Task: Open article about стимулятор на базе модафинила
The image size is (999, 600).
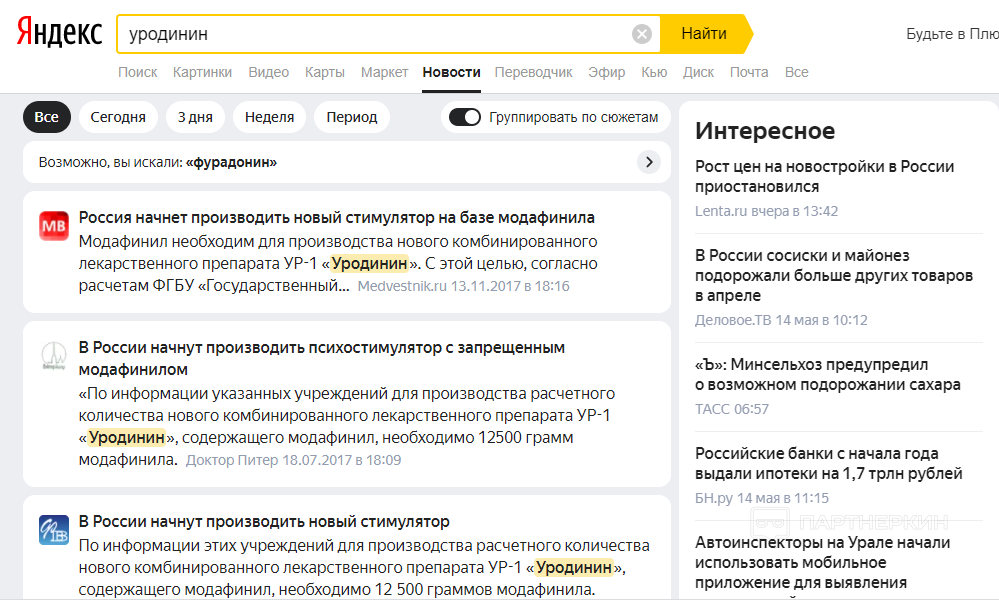Action: click(x=336, y=217)
